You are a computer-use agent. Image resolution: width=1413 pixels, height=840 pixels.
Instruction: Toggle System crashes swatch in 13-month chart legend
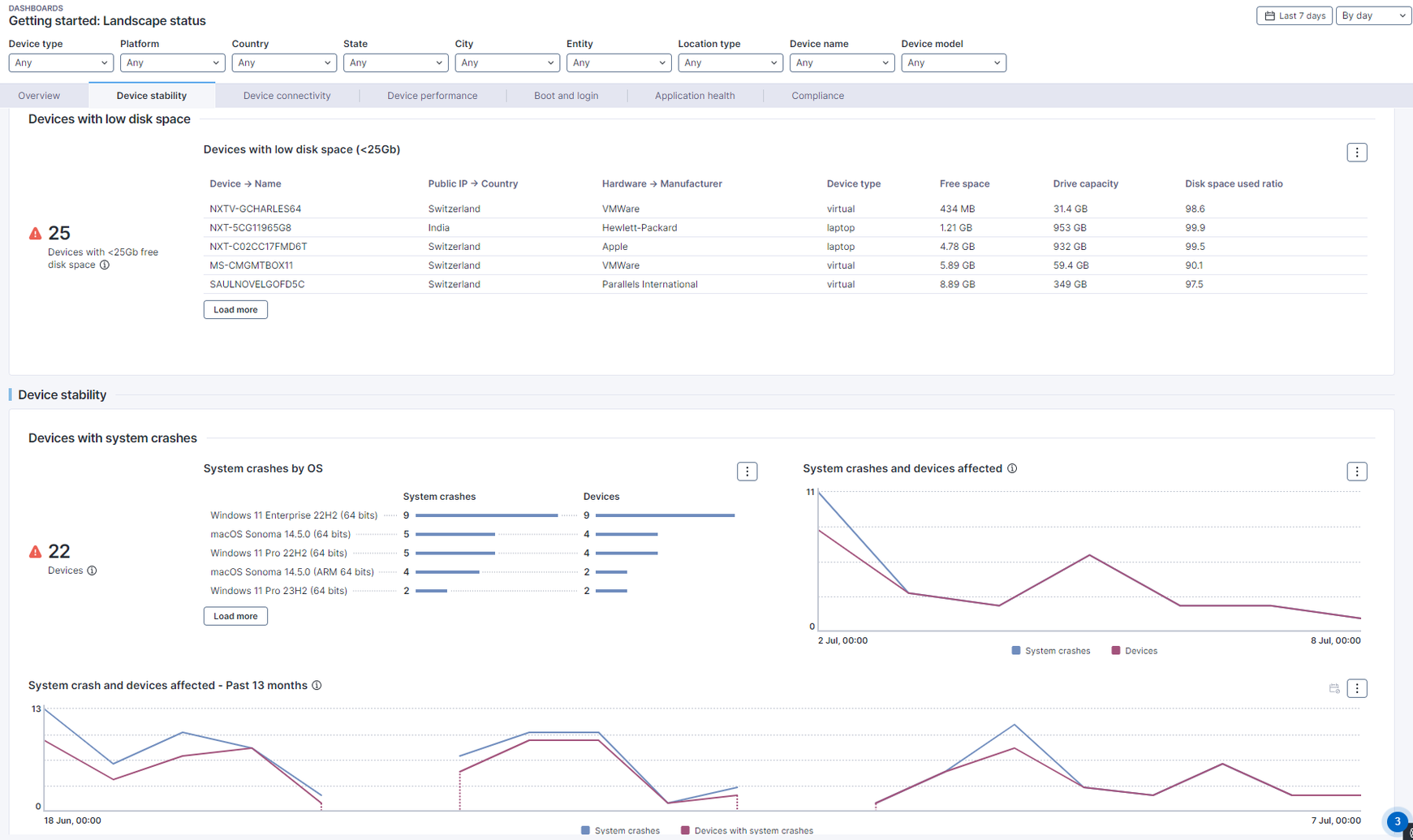pos(586,830)
